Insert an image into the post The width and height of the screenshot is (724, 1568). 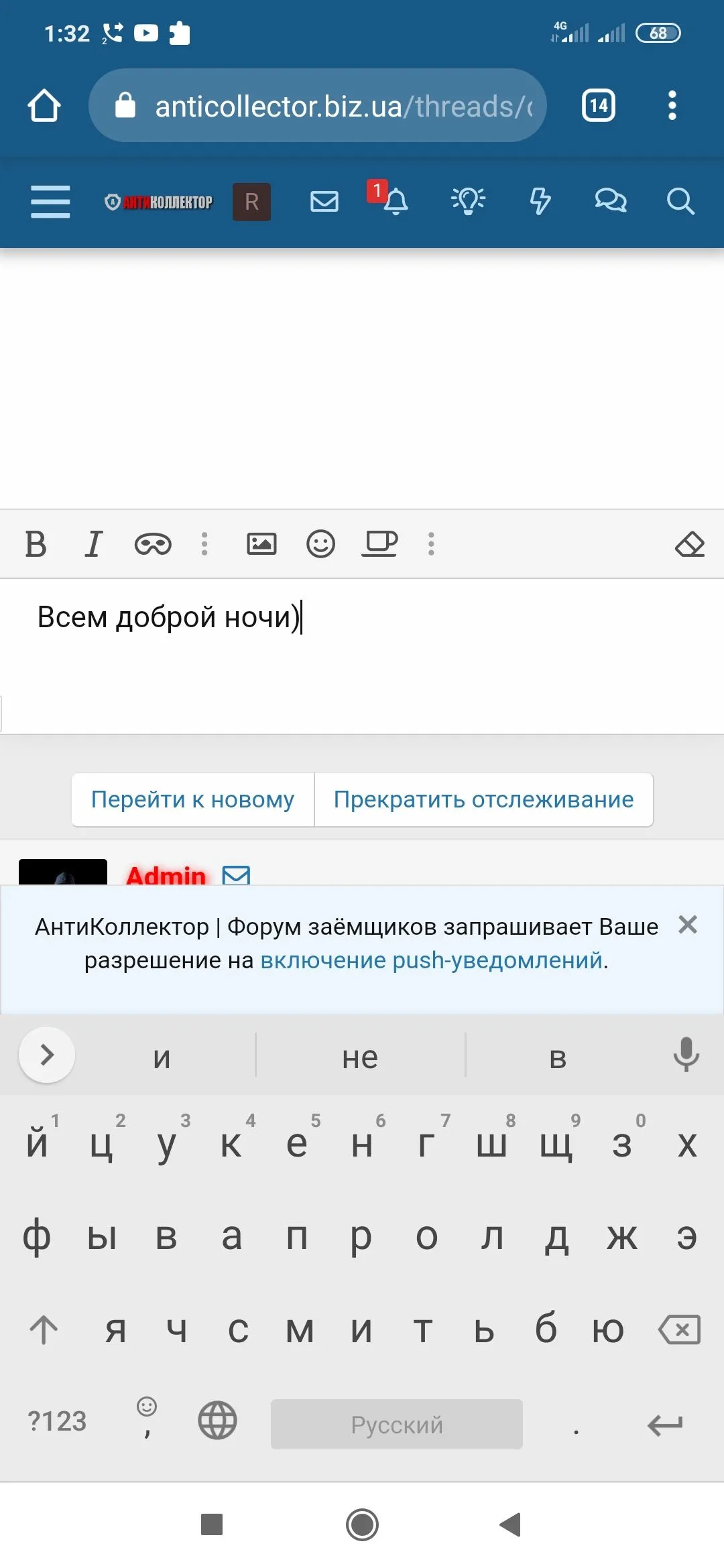click(261, 543)
